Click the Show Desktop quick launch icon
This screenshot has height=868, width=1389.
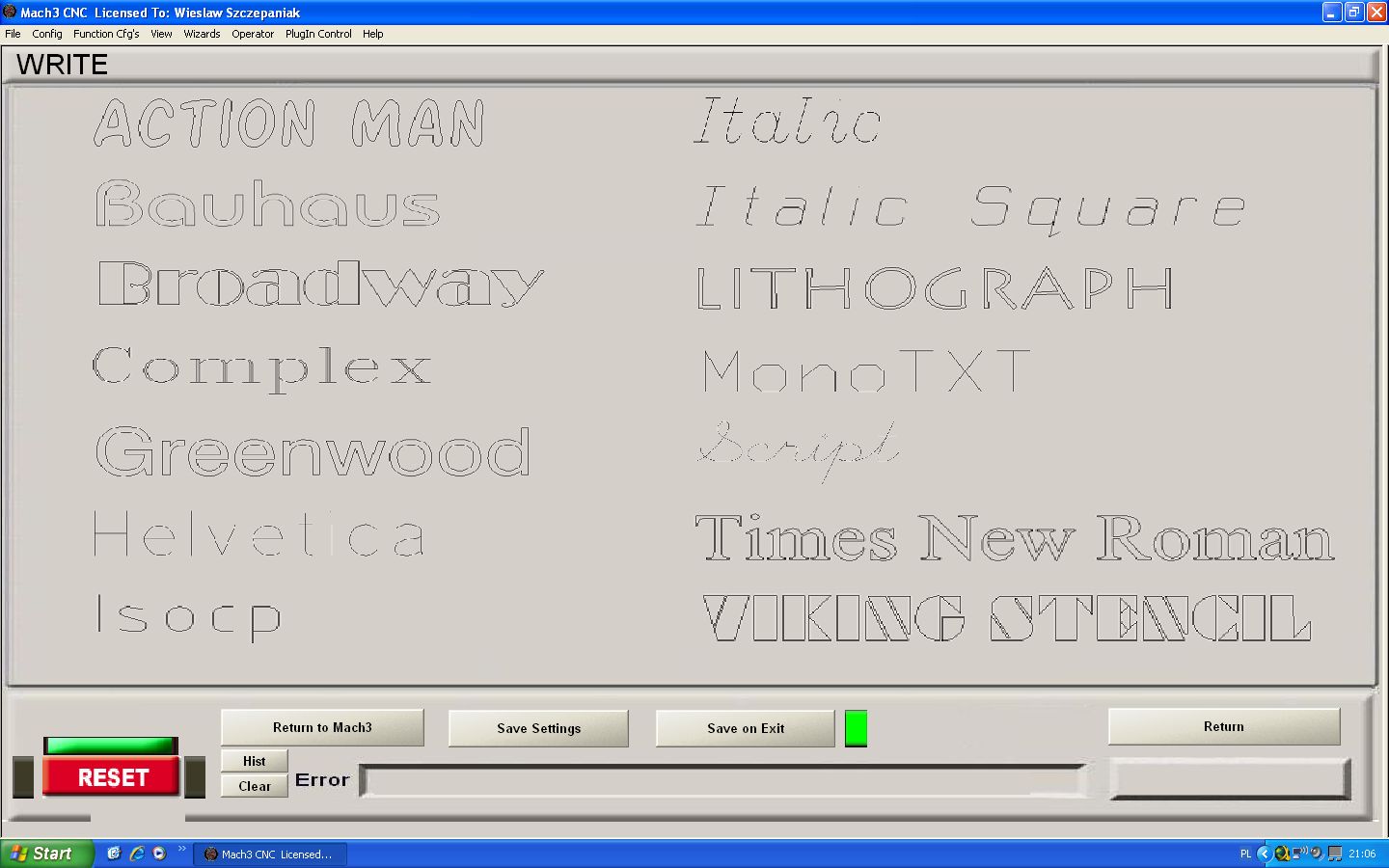[114, 854]
